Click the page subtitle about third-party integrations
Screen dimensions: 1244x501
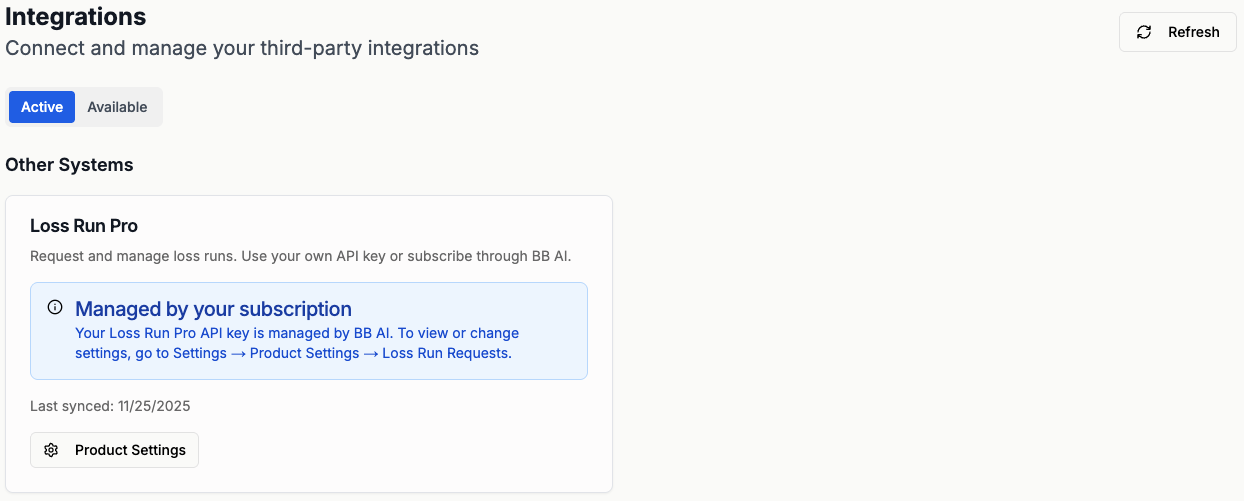coord(242,48)
